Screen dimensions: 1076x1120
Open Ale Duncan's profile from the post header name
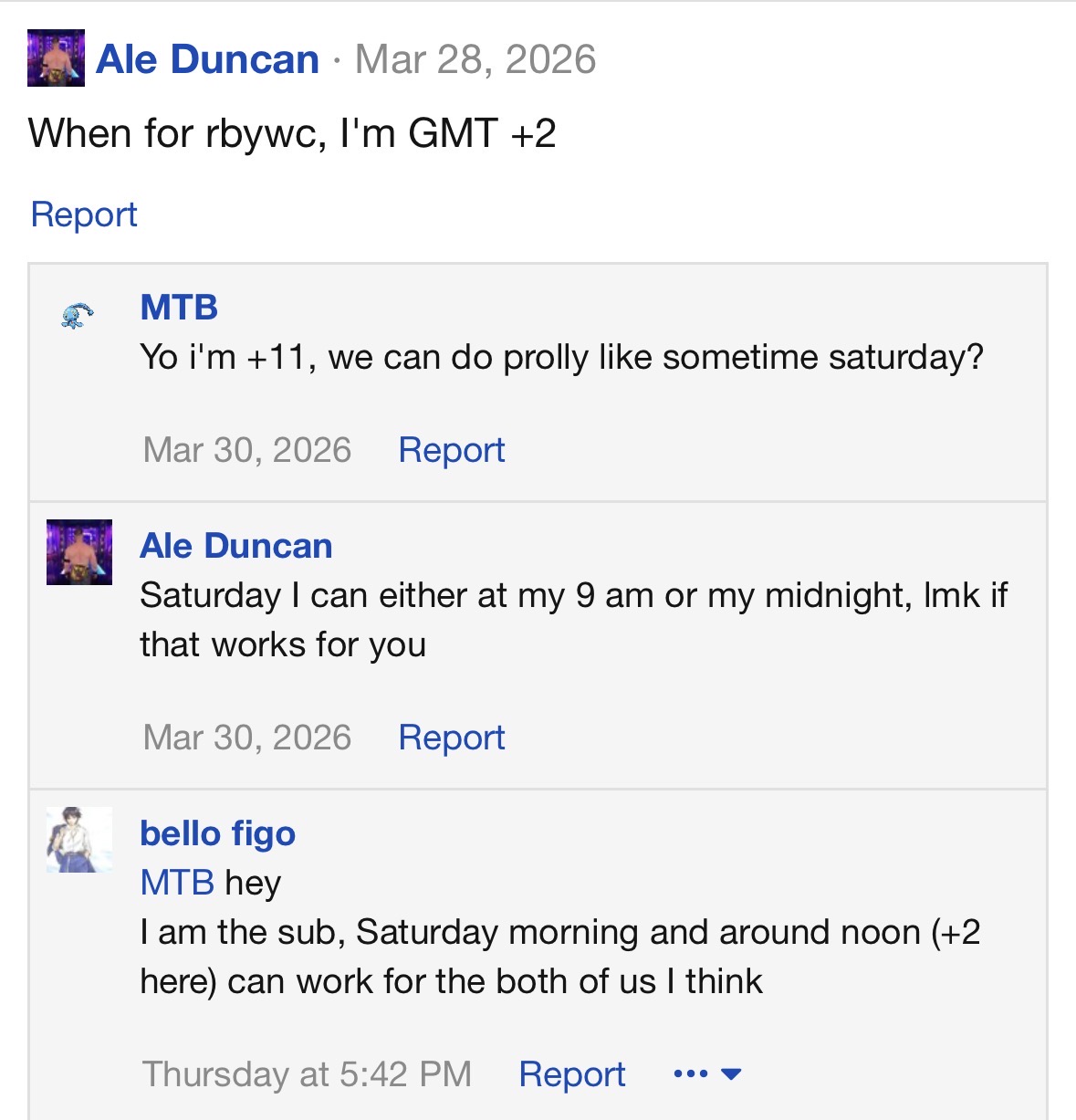[207, 59]
